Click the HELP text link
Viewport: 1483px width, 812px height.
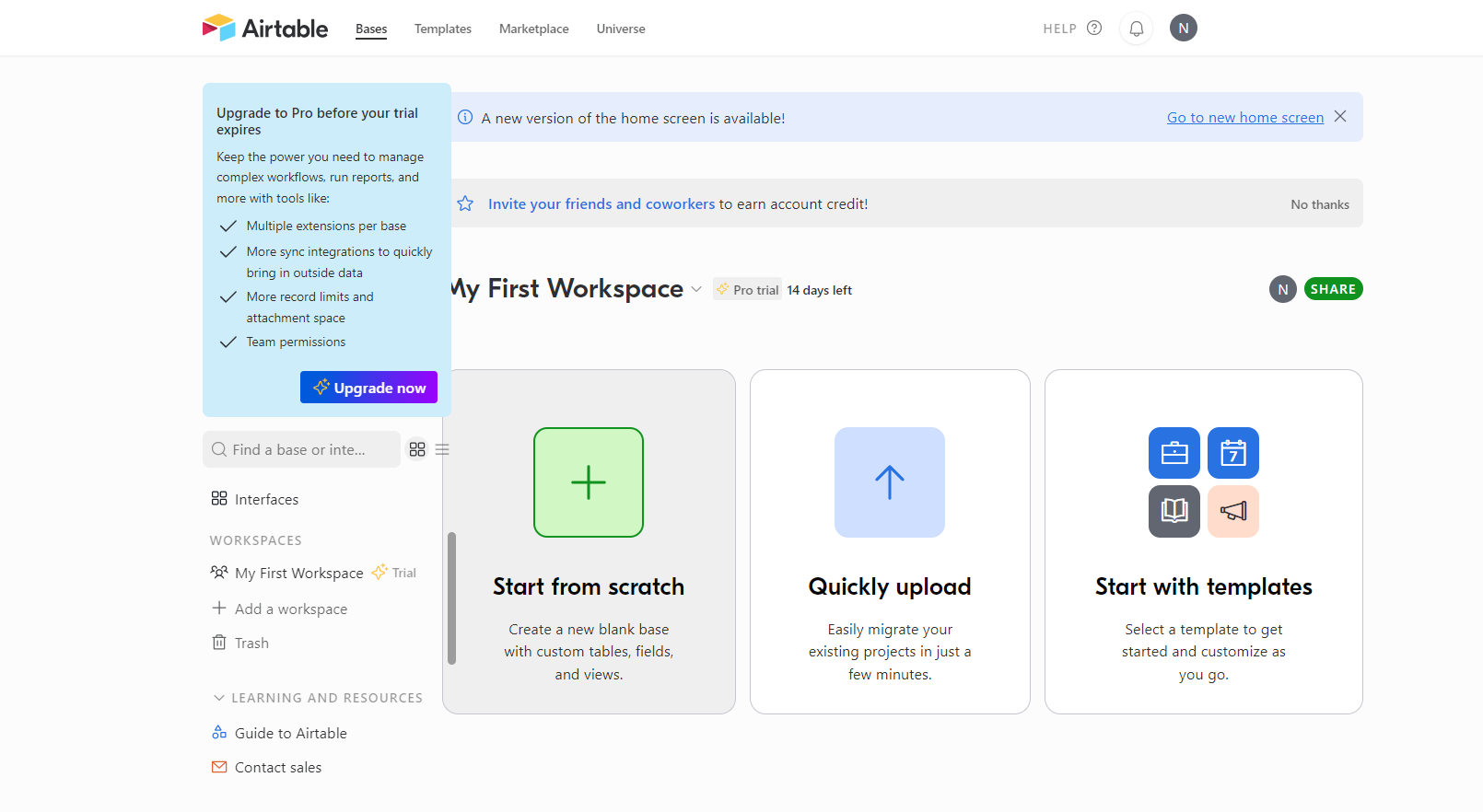pyautogui.click(x=1059, y=29)
